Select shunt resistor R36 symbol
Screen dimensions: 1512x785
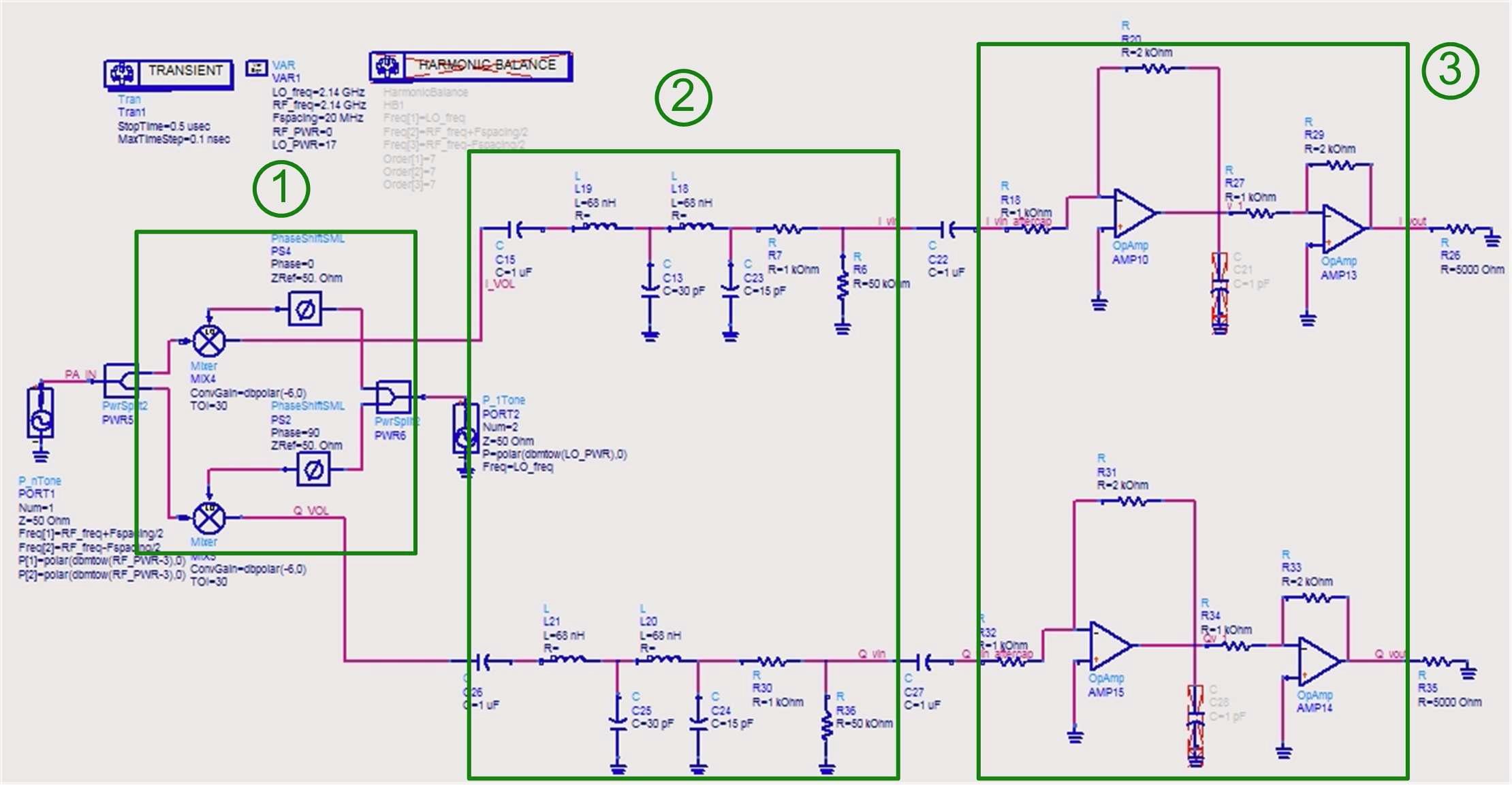826,725
